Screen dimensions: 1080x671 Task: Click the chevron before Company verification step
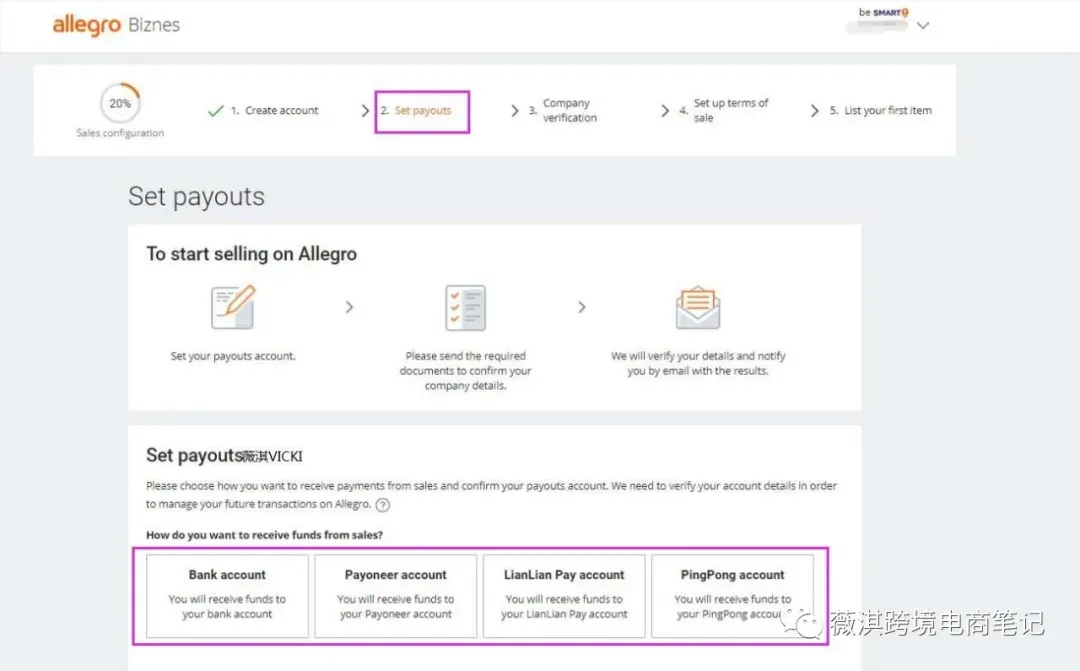(x=515, y=110)
